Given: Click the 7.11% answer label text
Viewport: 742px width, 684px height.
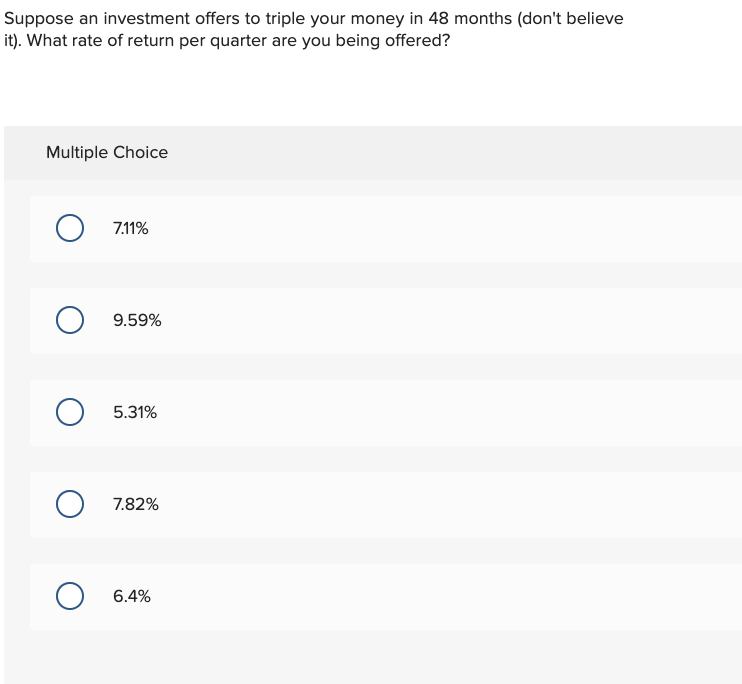Looking at the screenshot, I should pos(131,229).
